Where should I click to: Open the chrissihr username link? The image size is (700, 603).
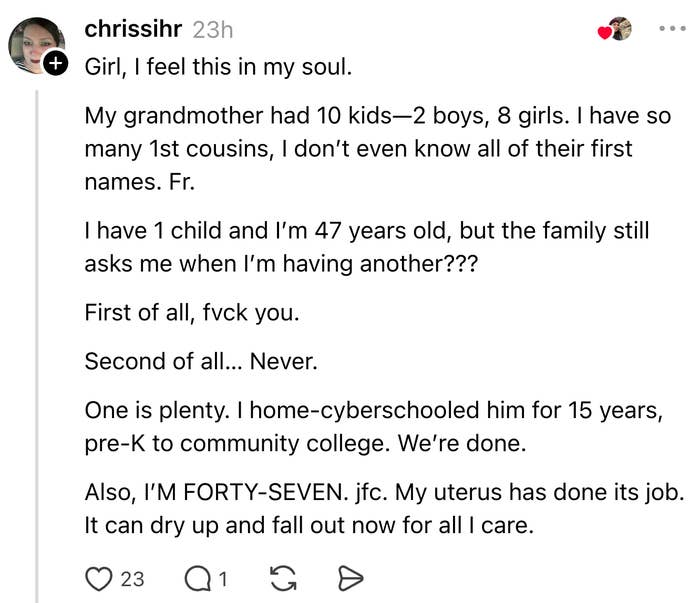pos(133,29)
